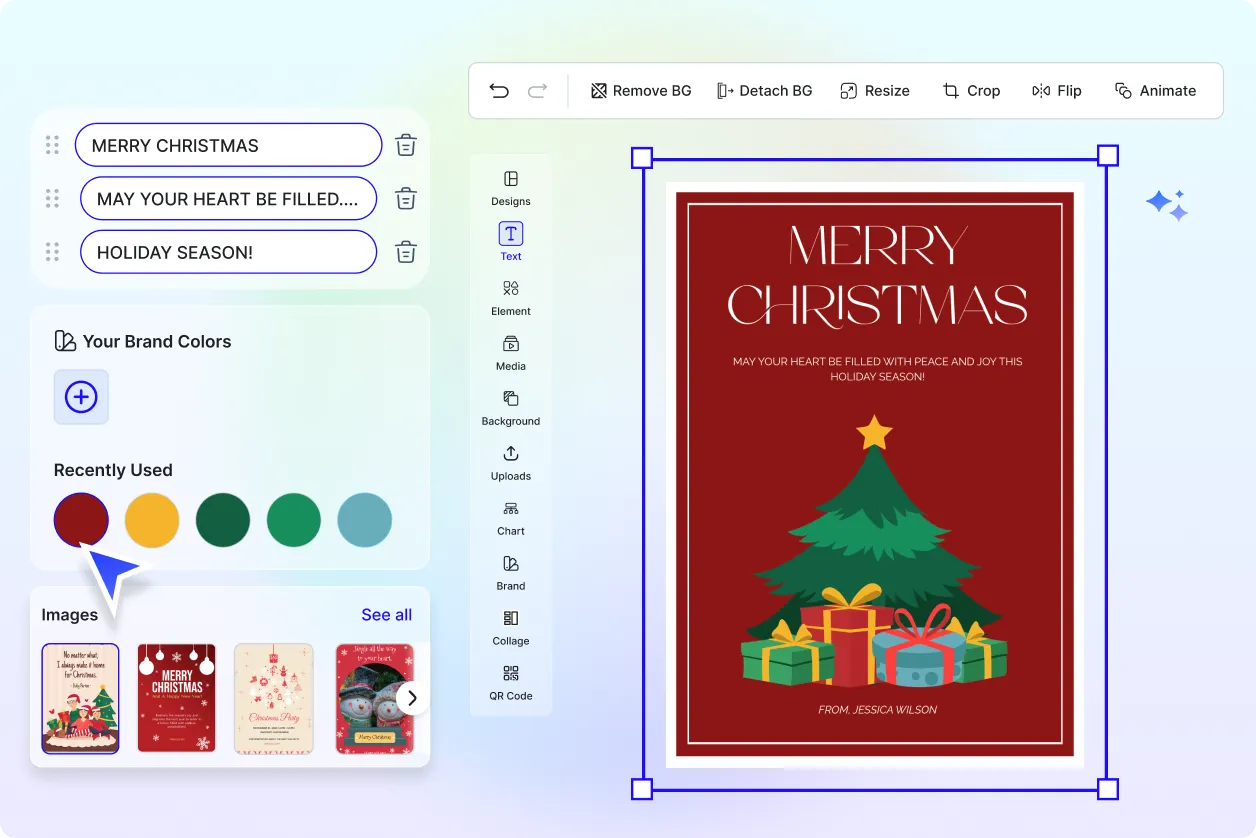Viewport: 1256px width, 838px height.
Task: Expand more image templates with the right chevron
Action: (411, 697)
